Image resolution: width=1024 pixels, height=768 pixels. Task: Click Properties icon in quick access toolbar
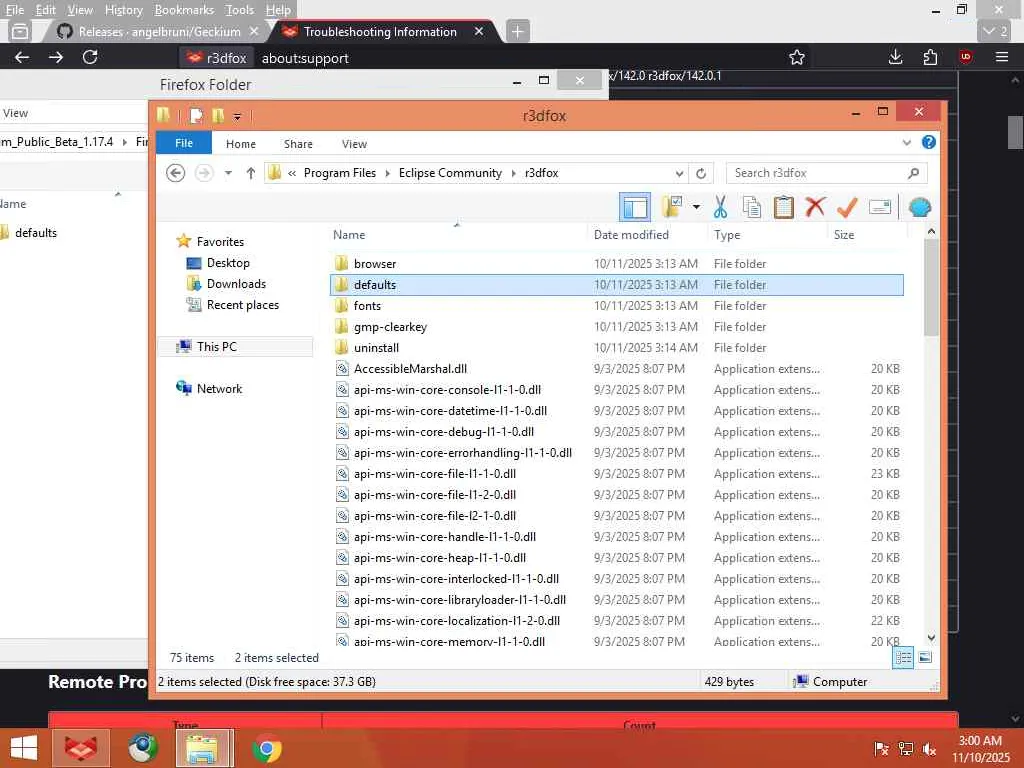pyautogui.click(x=195, y=116)
